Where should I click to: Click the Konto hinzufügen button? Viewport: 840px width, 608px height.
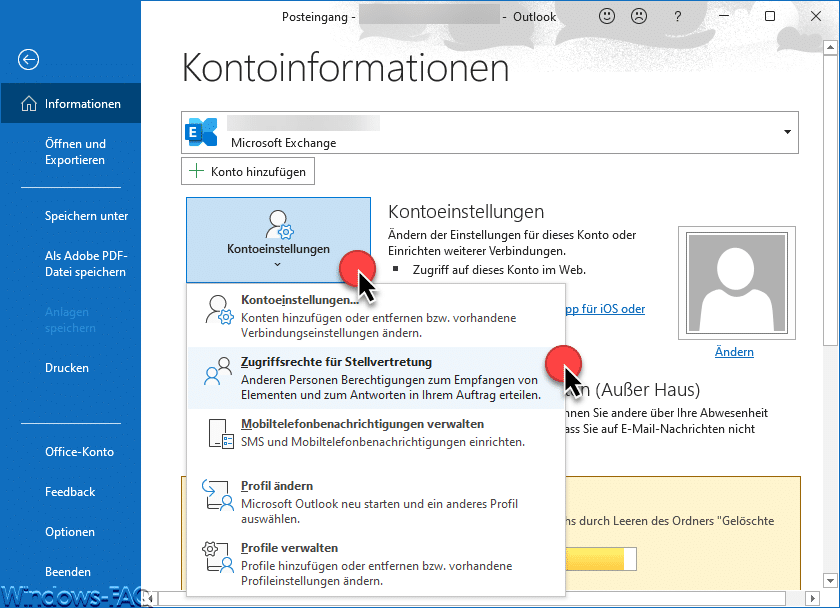(248, 171)
